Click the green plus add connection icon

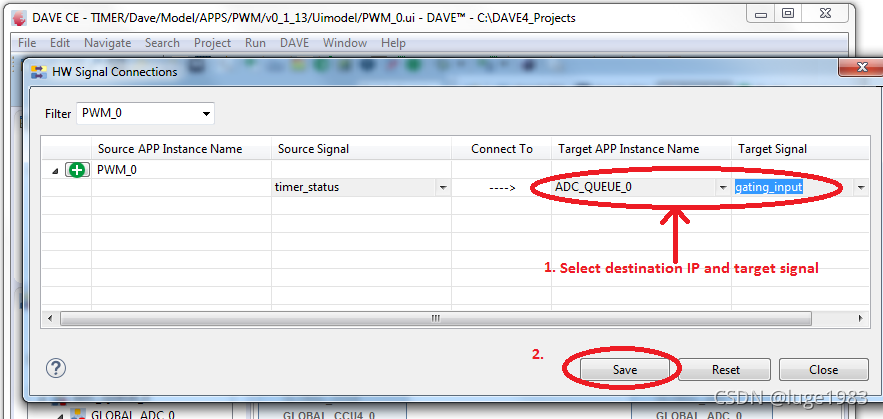[x=78, y=170]
